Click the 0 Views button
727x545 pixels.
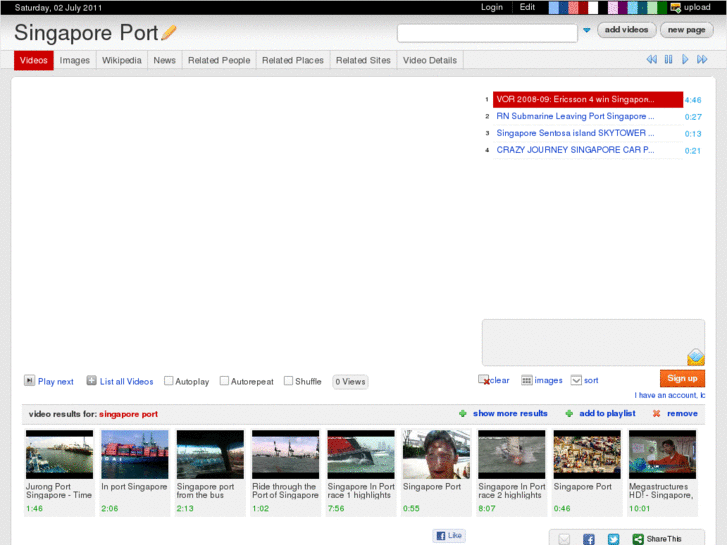coord(350,382)
